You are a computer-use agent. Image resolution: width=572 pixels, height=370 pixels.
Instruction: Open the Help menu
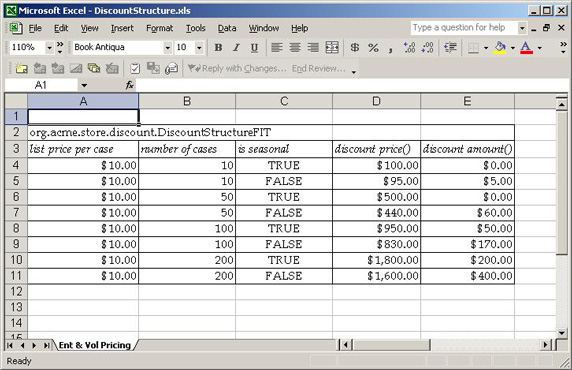(299, 28)
